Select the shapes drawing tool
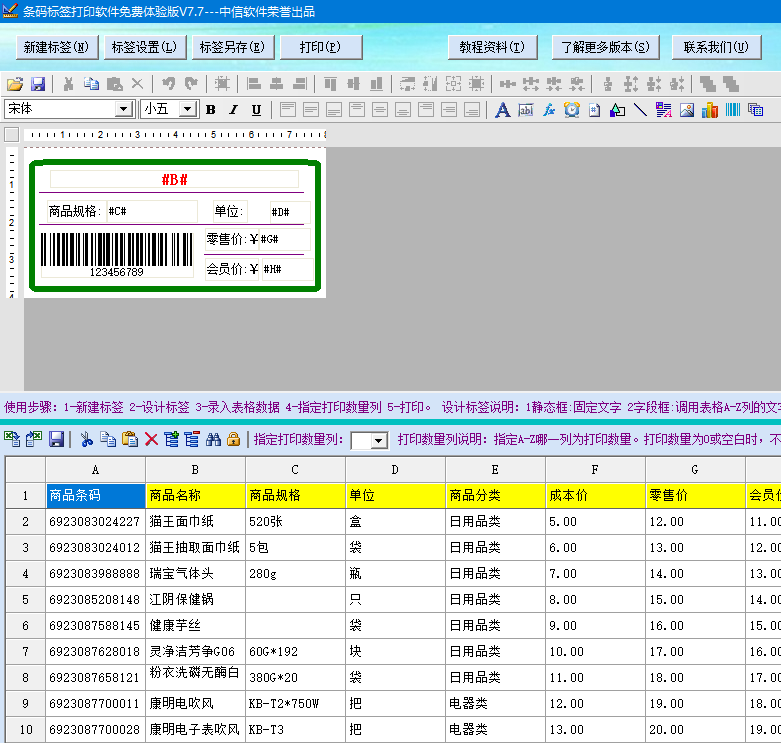The width and height of the screenshot is (781, 743). 618,110
